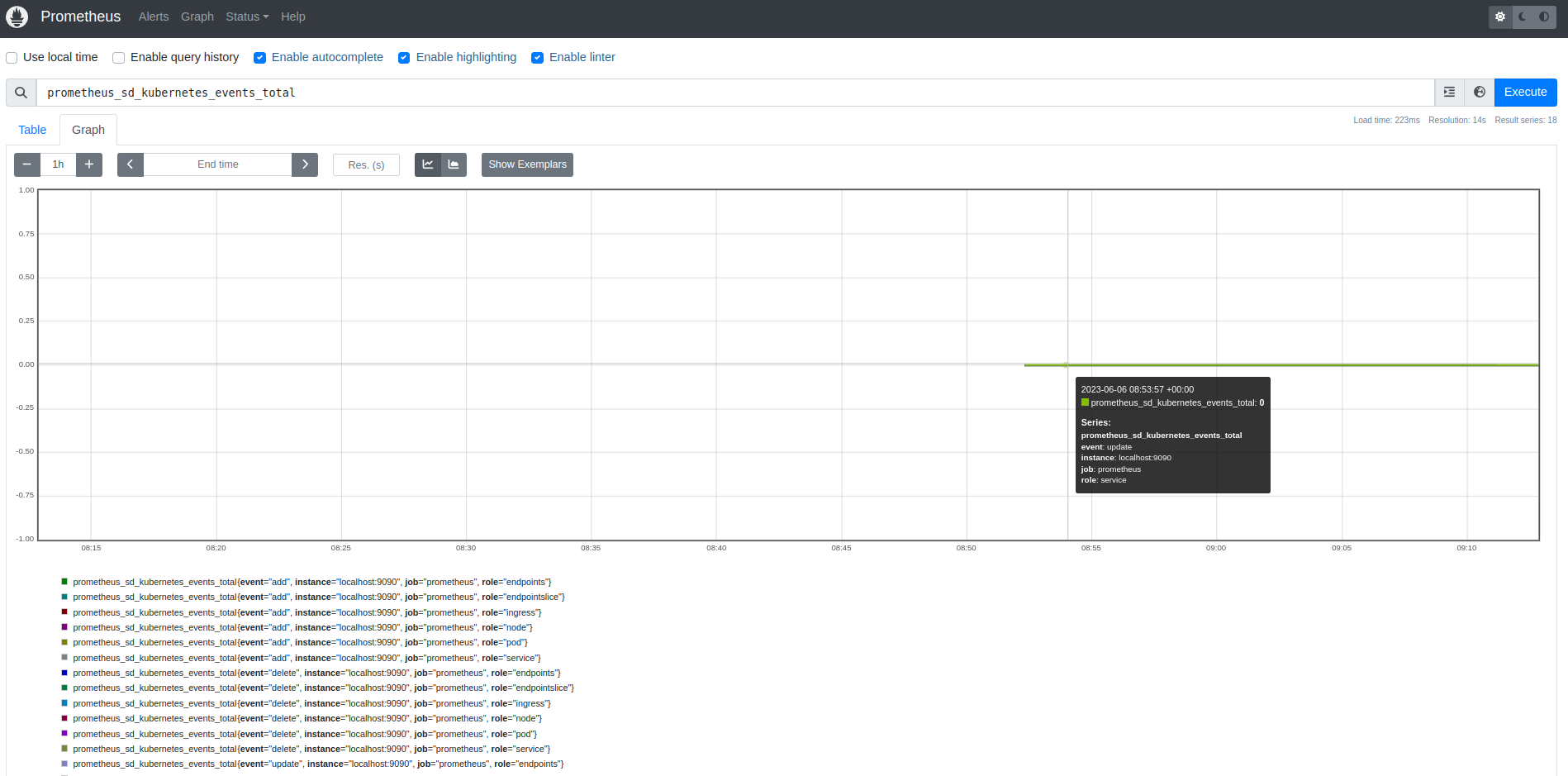The image size is (1568, 776).
Task: Decrease the time range with minus
Action: click(27, 164)
